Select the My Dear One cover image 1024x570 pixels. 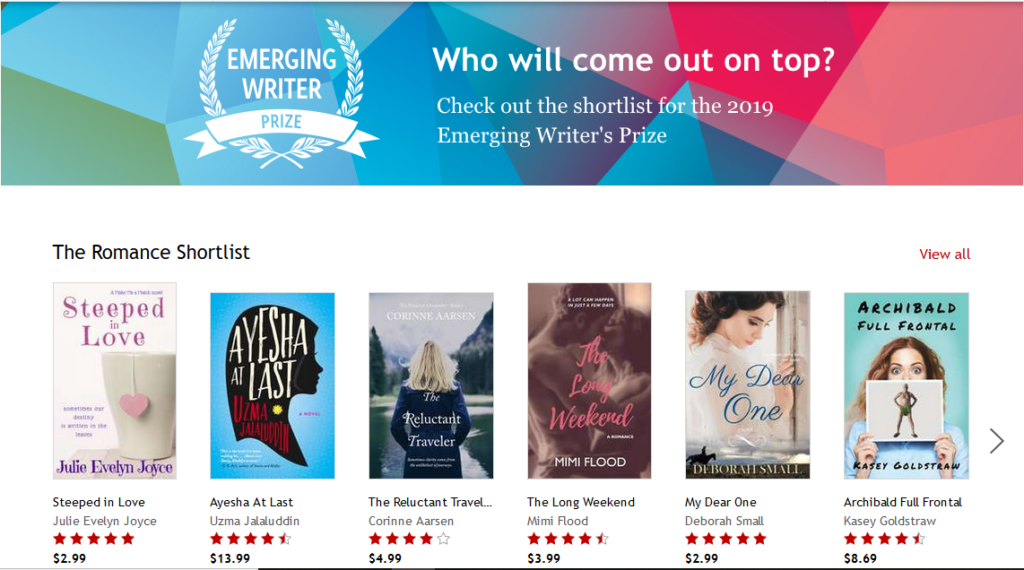(x=748, y=385)
